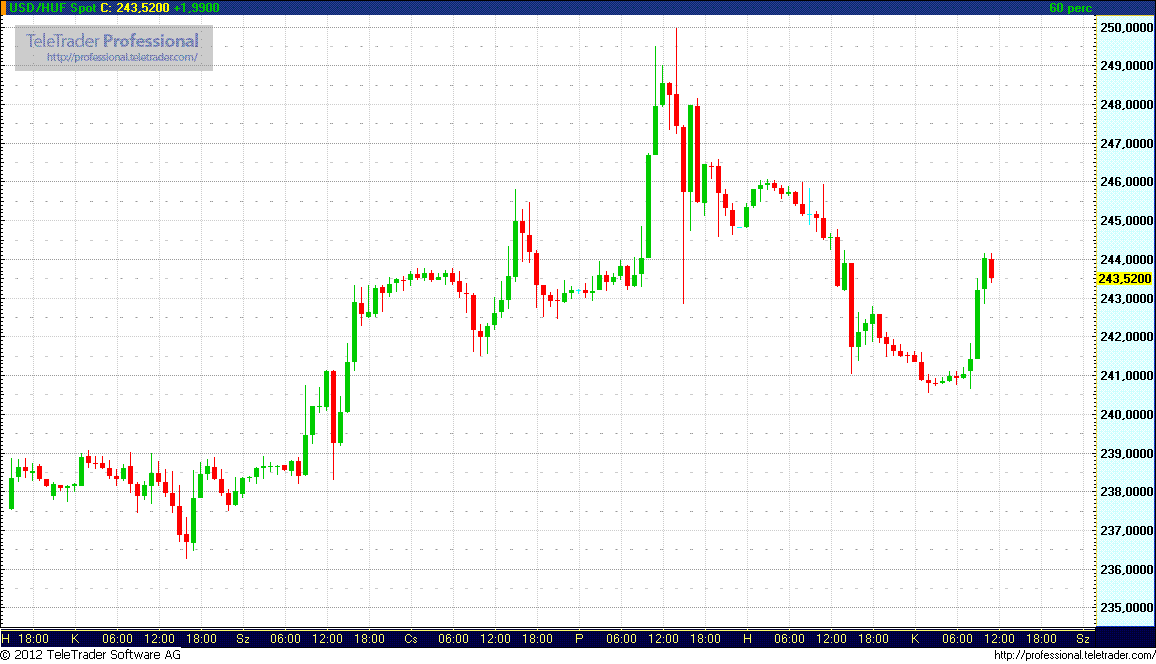Click the 240,0000 price axis label

click(1127, 414)
